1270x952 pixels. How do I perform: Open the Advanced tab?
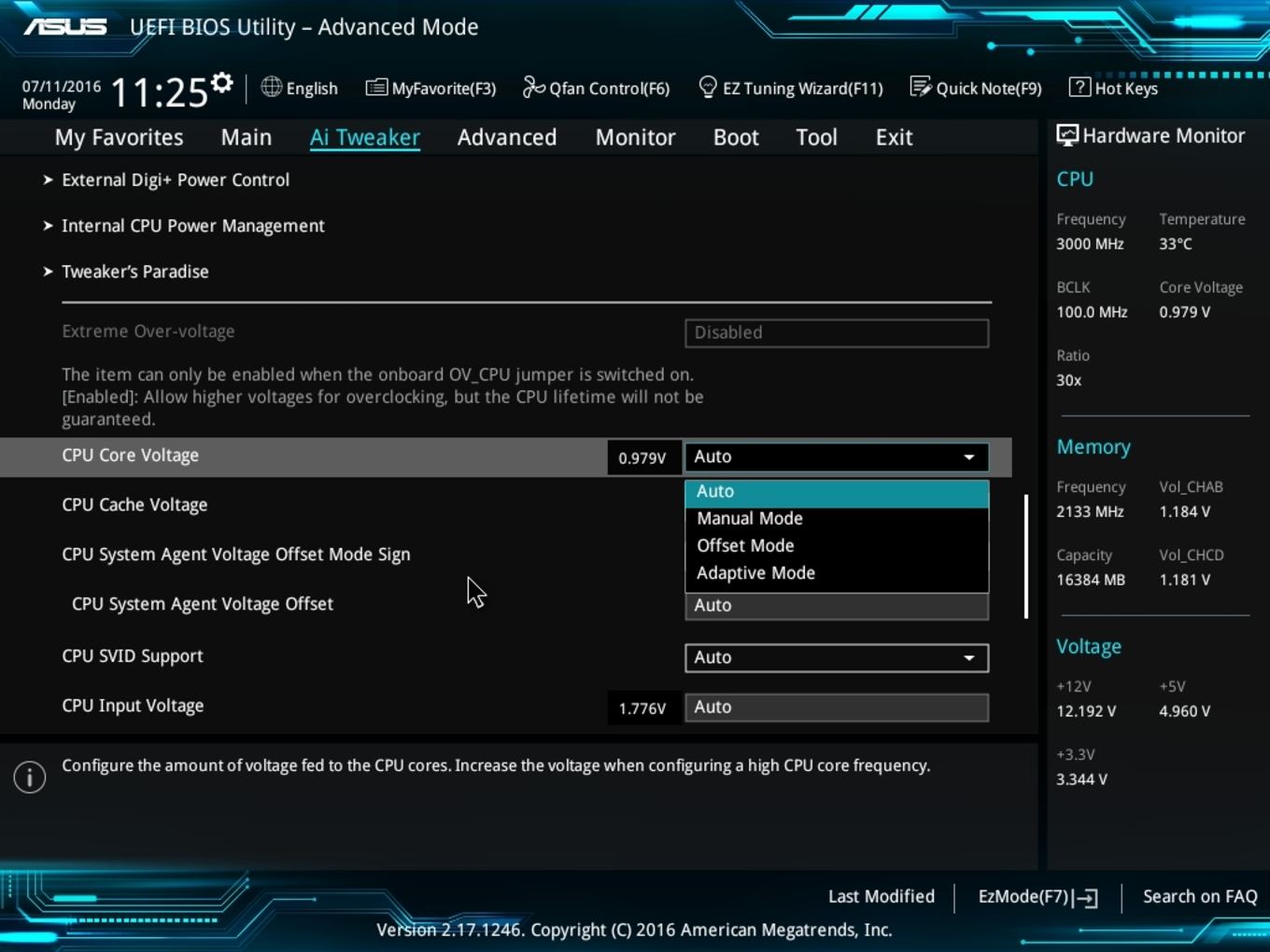507,137
